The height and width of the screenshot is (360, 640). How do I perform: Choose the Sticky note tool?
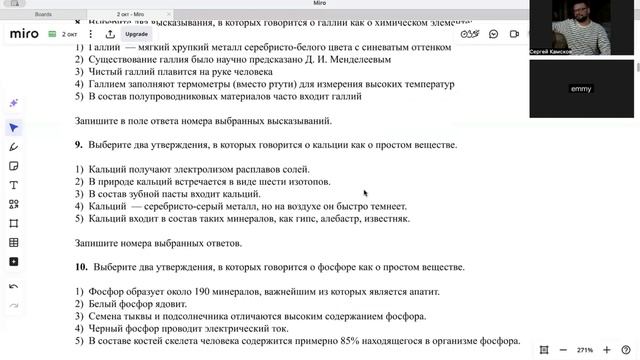13,166
